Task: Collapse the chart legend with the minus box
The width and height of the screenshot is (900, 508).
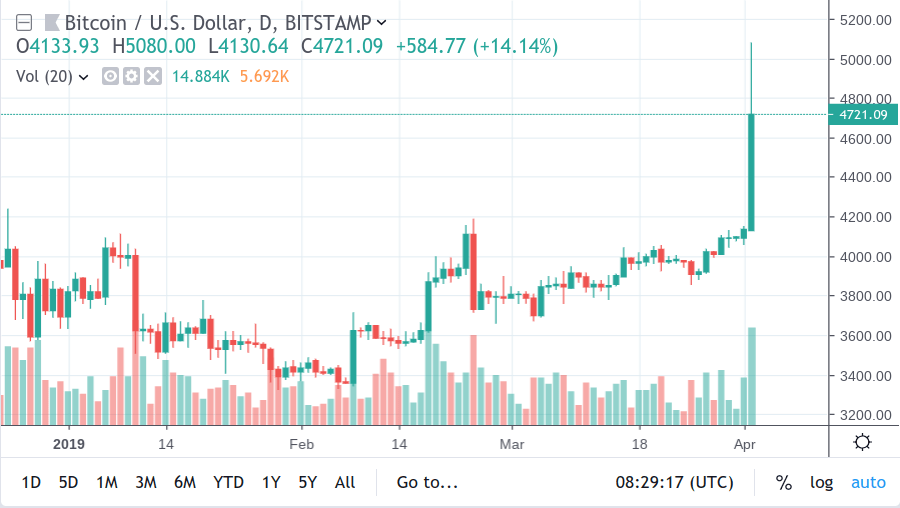Action: 23,19
